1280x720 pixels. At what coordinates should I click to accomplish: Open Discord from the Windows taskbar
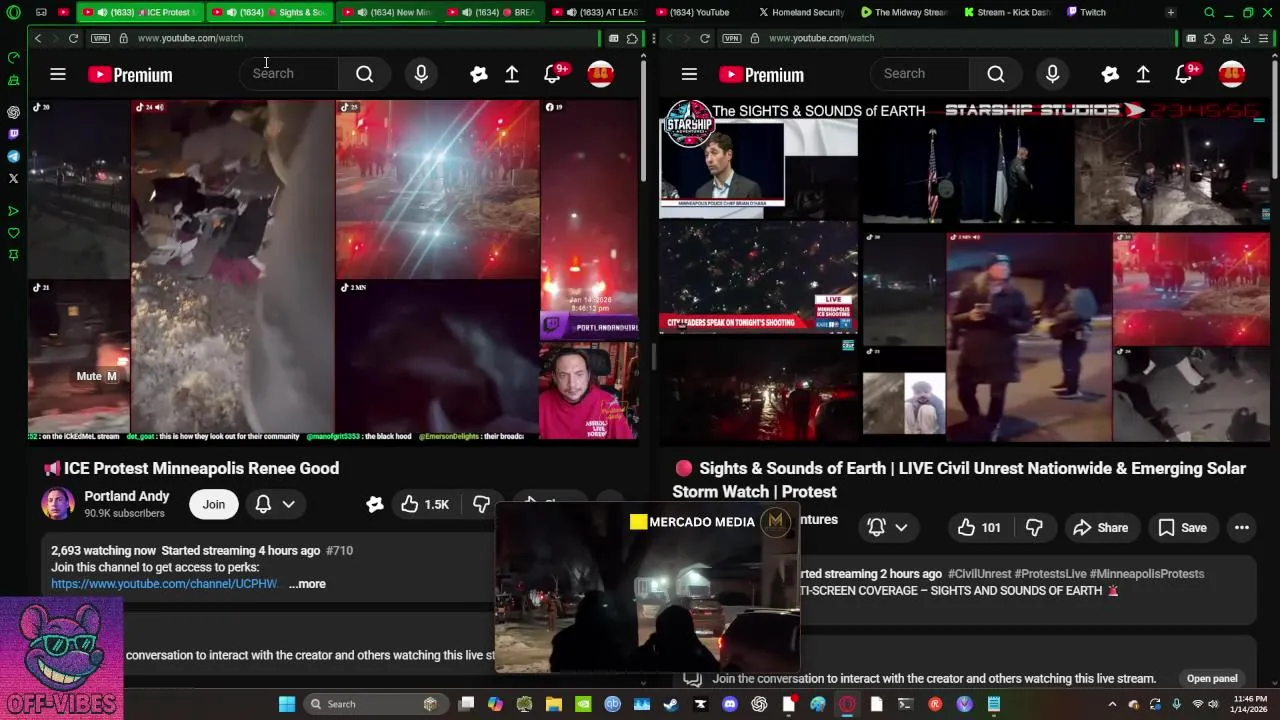point(730,704)
